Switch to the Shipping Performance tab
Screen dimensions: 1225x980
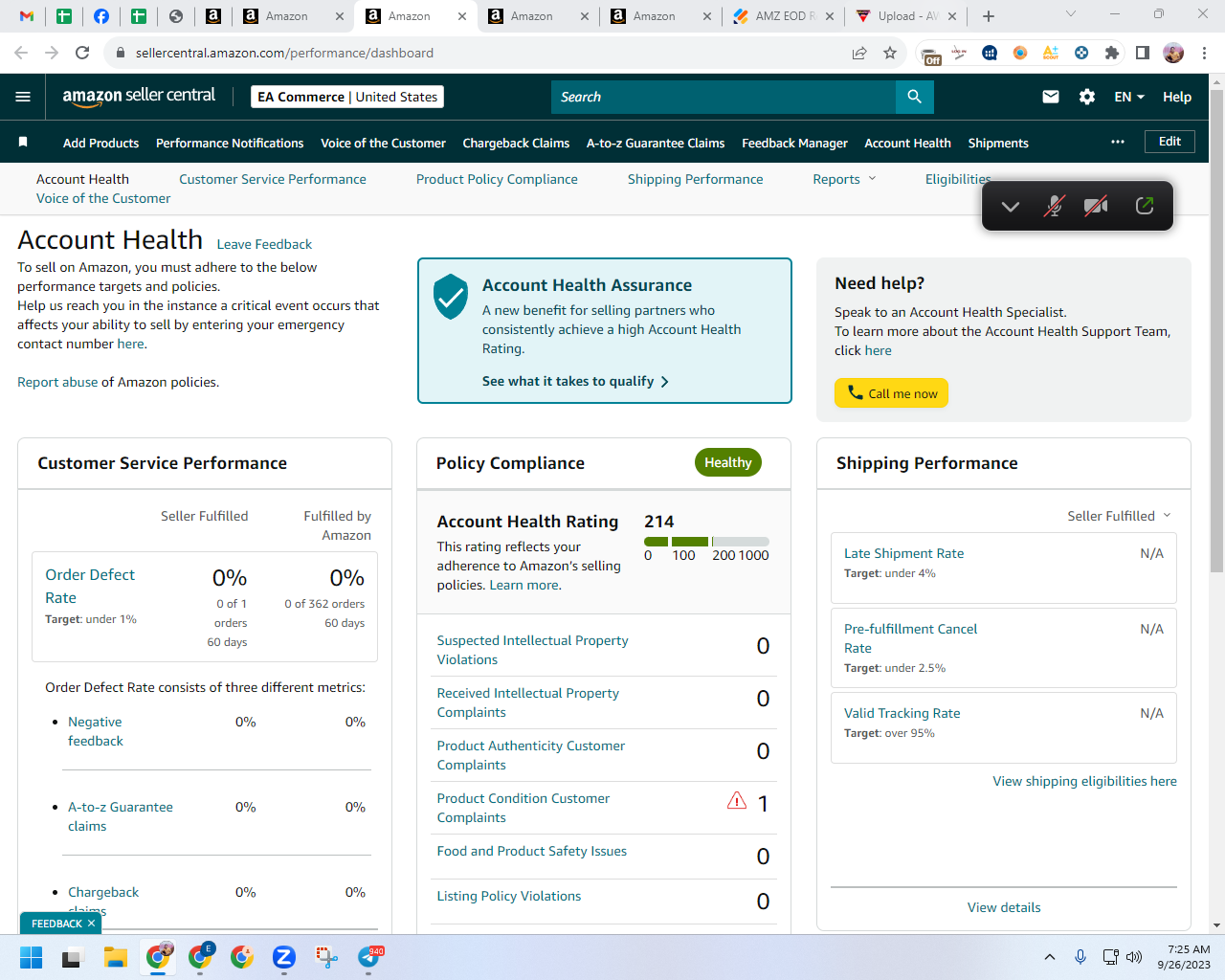pos(696,179)
